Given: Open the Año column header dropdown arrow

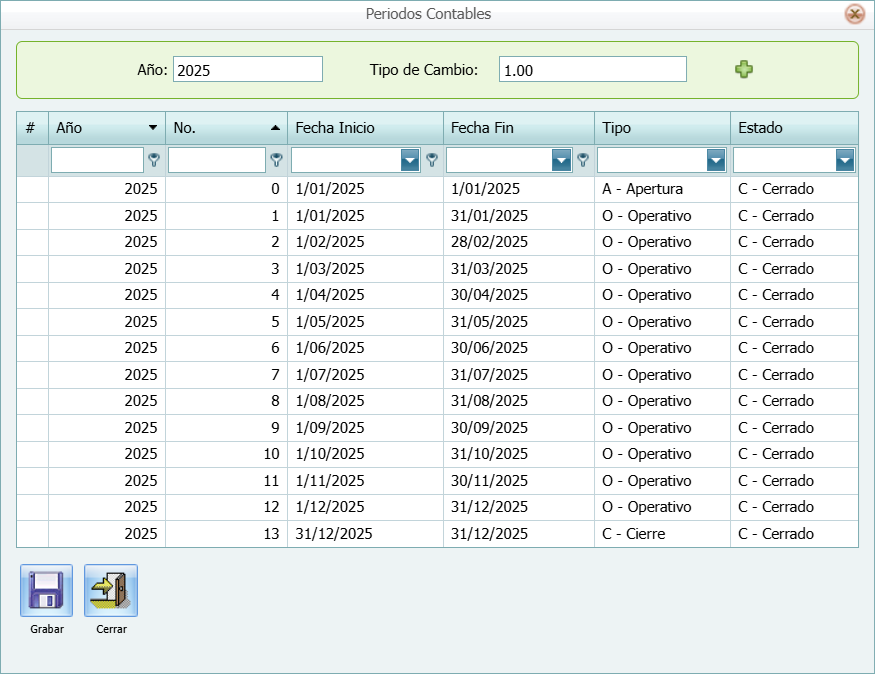Looking at the screenshot, I should pos(153,128).
